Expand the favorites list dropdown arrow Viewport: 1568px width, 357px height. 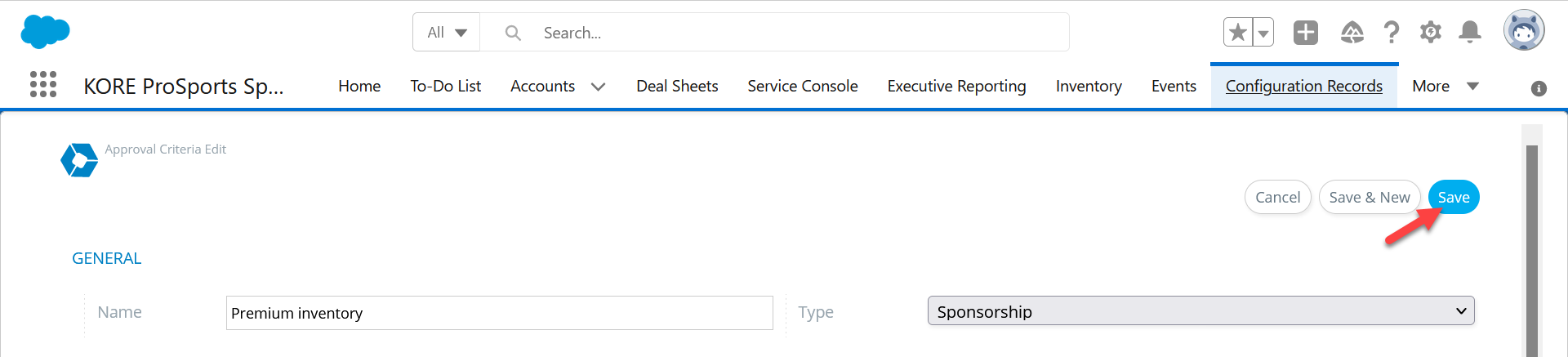[x=1263, y=33]
